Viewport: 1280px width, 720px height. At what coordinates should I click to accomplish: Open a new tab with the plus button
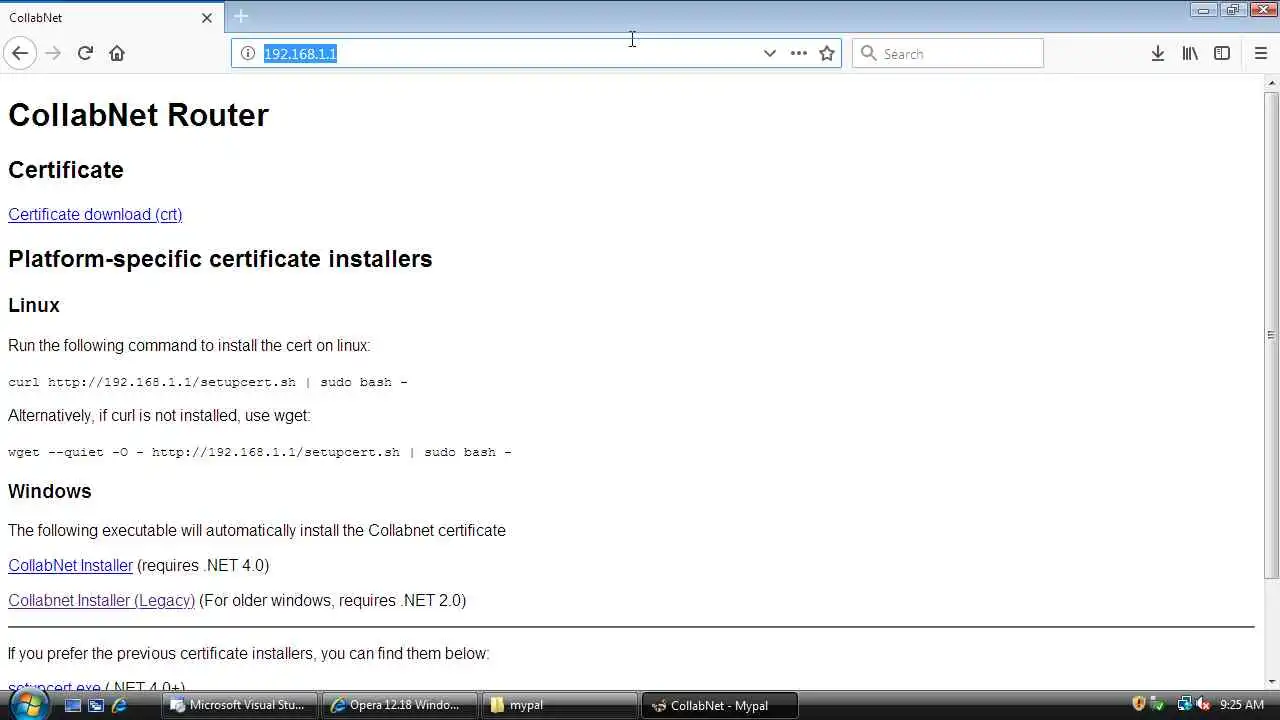241,16
